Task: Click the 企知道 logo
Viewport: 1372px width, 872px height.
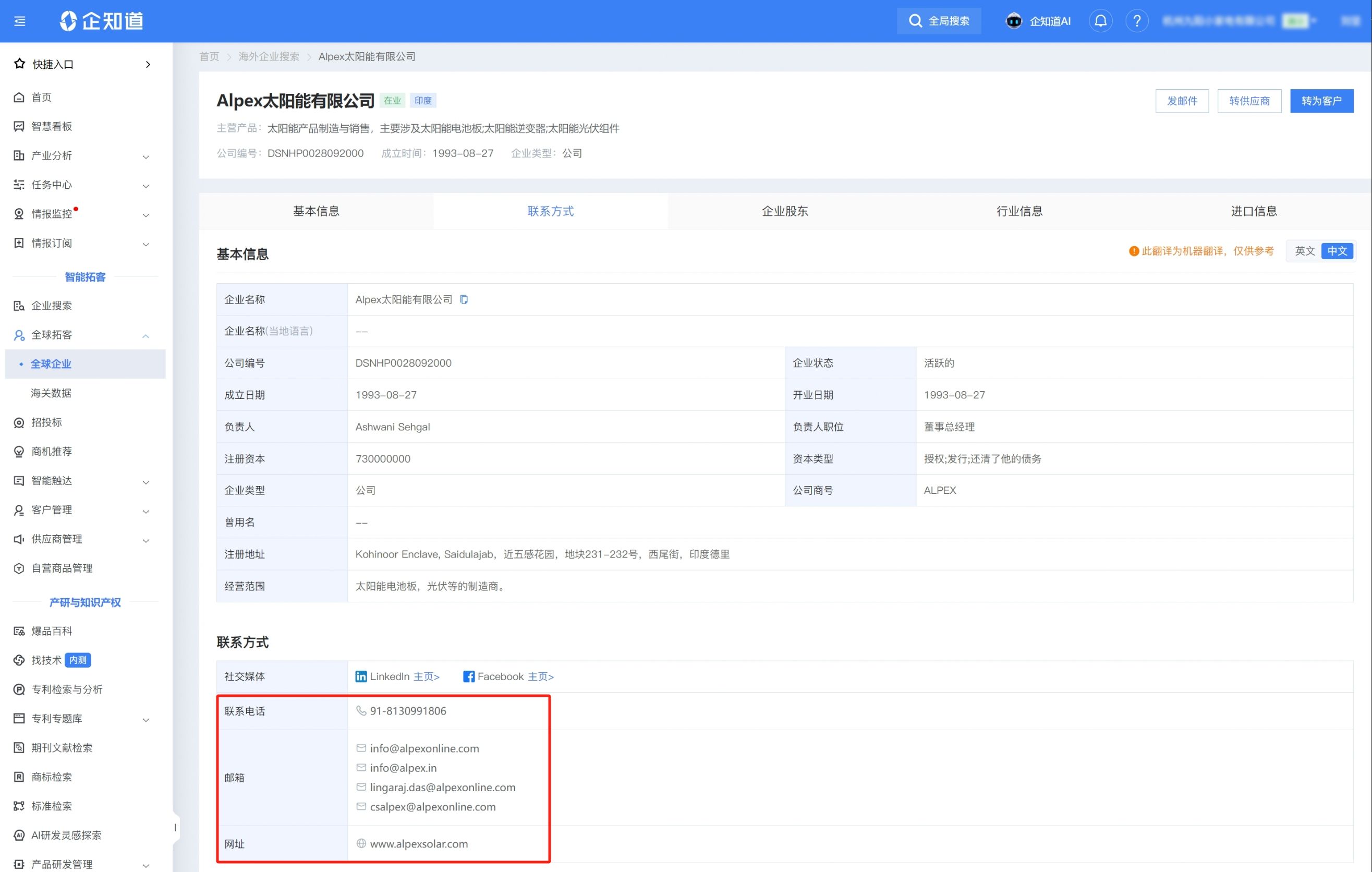Action: point(101,21)
